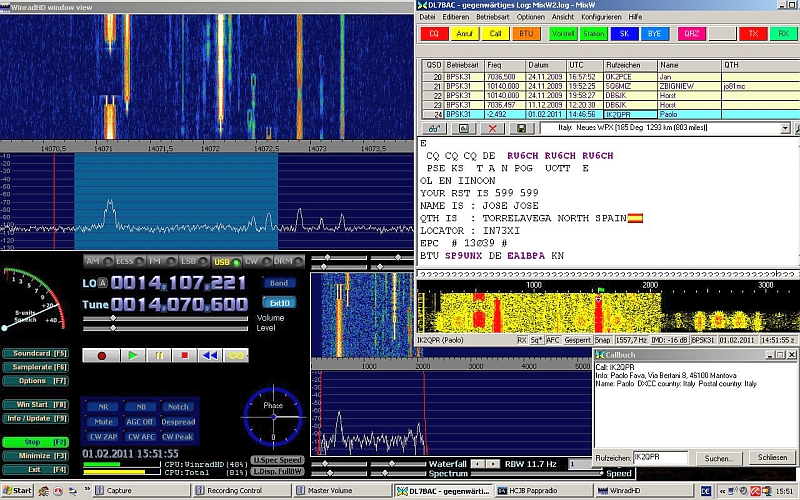Click the Volume slider handle
Viewport: 800px width, 500px height.
113,318
